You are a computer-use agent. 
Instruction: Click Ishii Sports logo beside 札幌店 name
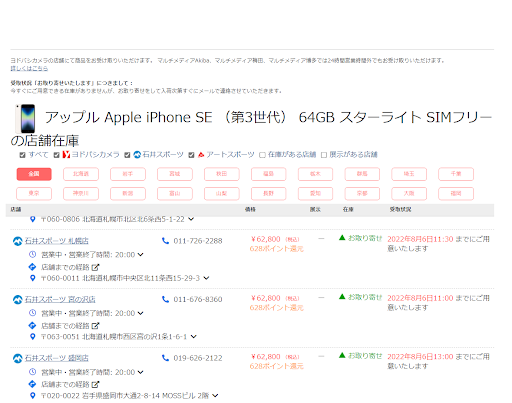pos(18,241)
